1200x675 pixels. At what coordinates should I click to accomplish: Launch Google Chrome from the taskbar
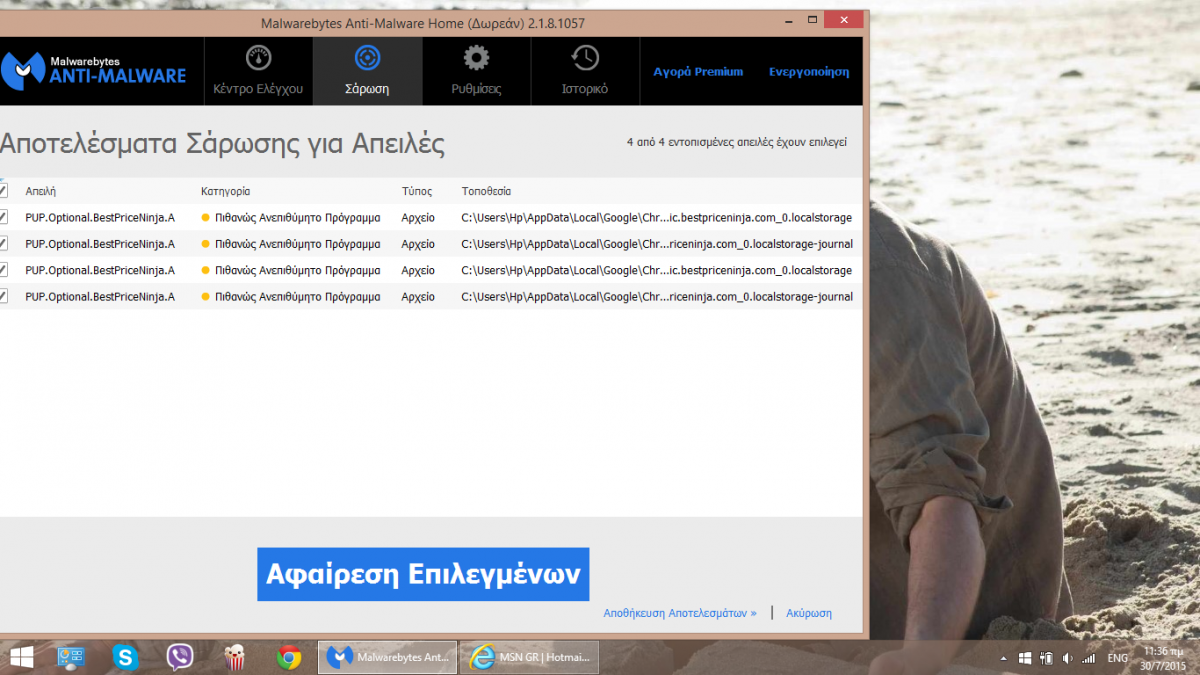[290, 657]
